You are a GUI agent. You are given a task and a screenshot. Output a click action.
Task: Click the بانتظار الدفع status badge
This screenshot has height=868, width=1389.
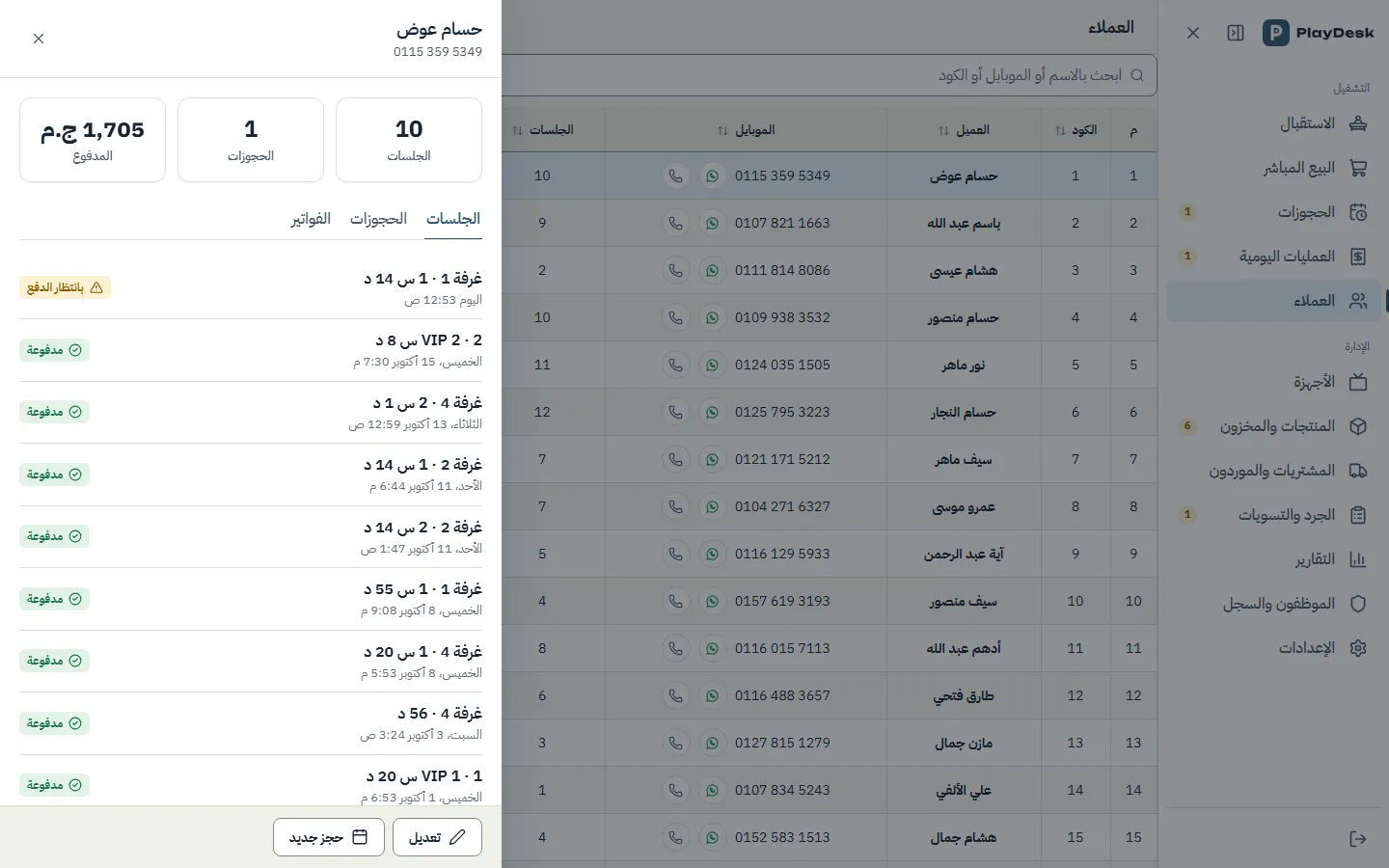65,287
